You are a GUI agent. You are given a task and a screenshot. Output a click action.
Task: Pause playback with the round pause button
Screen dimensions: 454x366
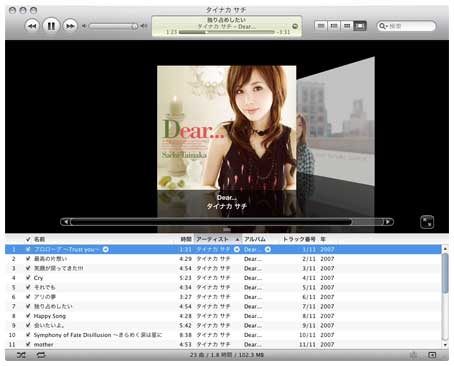(51, 26)
